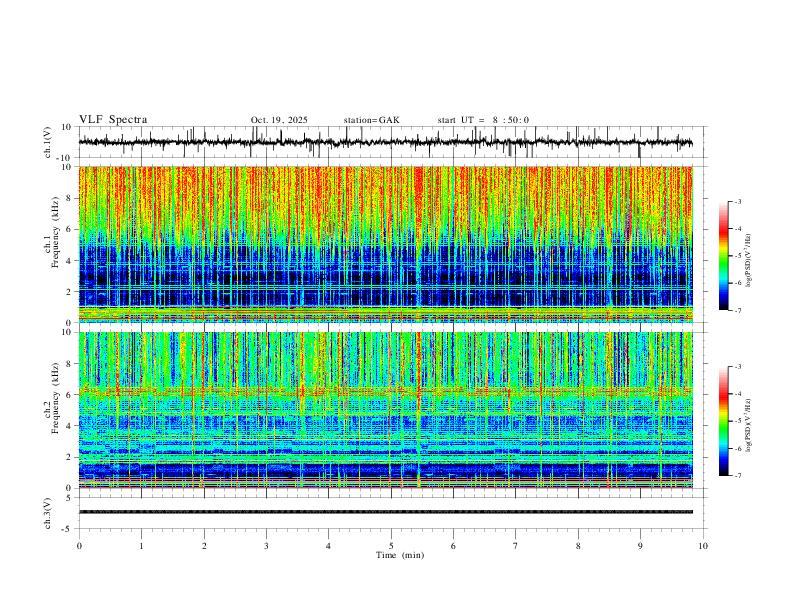Click time-axis tick label "5" minutes

click(391, 546)
